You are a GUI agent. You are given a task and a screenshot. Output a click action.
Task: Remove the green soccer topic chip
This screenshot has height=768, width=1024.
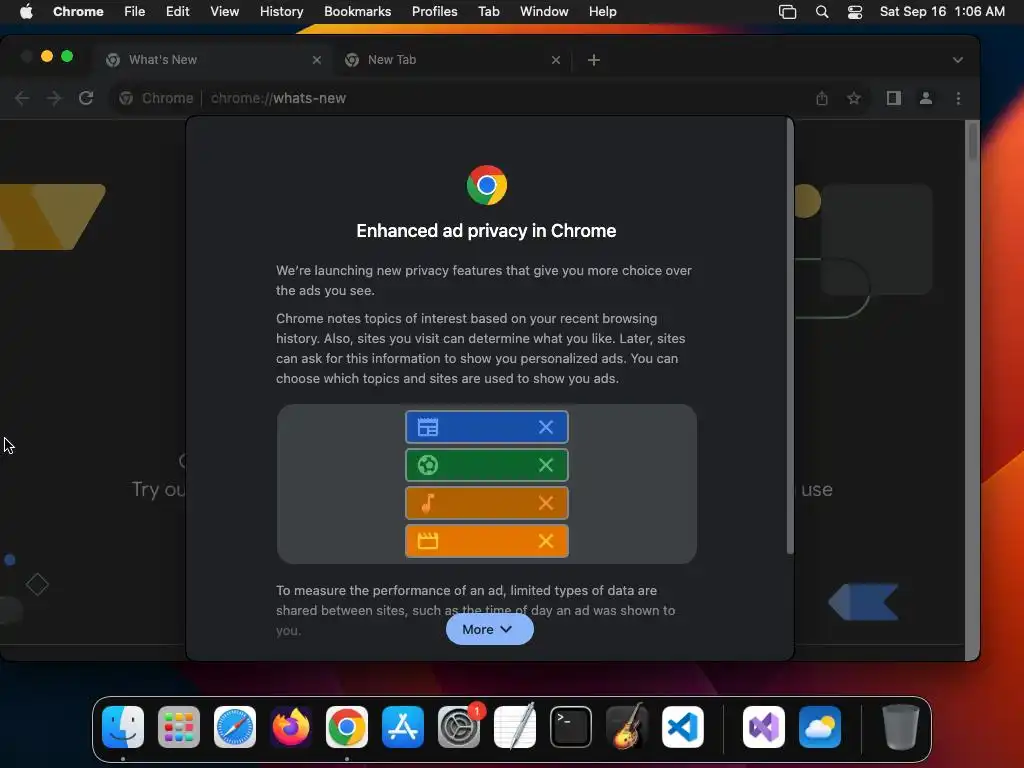click(546, 465)
